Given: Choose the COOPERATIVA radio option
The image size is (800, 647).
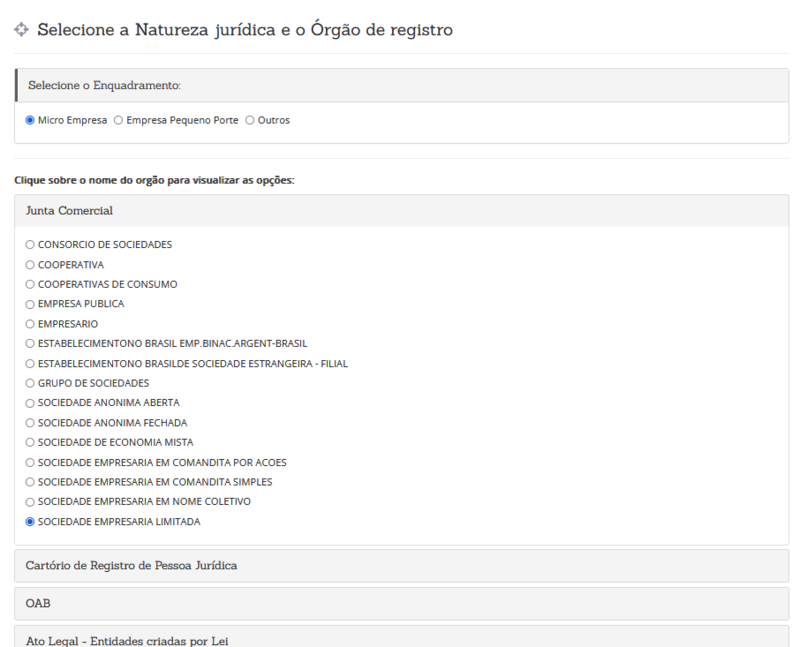Looking at the screenshot, I should 30,265.
